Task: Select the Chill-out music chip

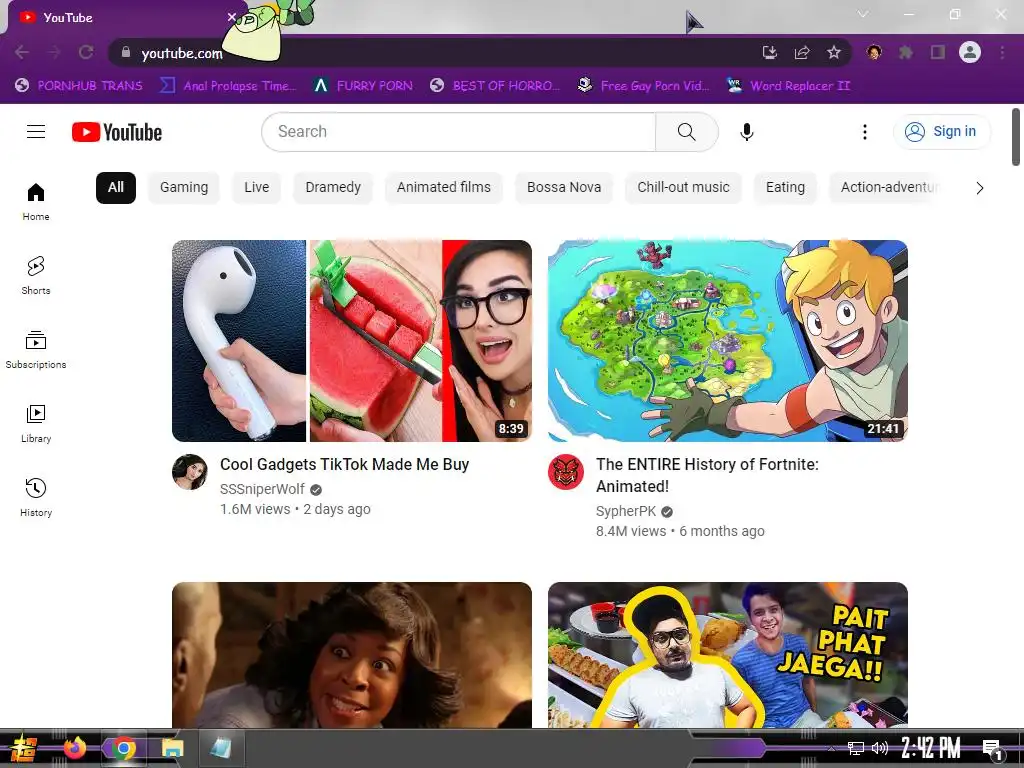Action: [683, 187]
